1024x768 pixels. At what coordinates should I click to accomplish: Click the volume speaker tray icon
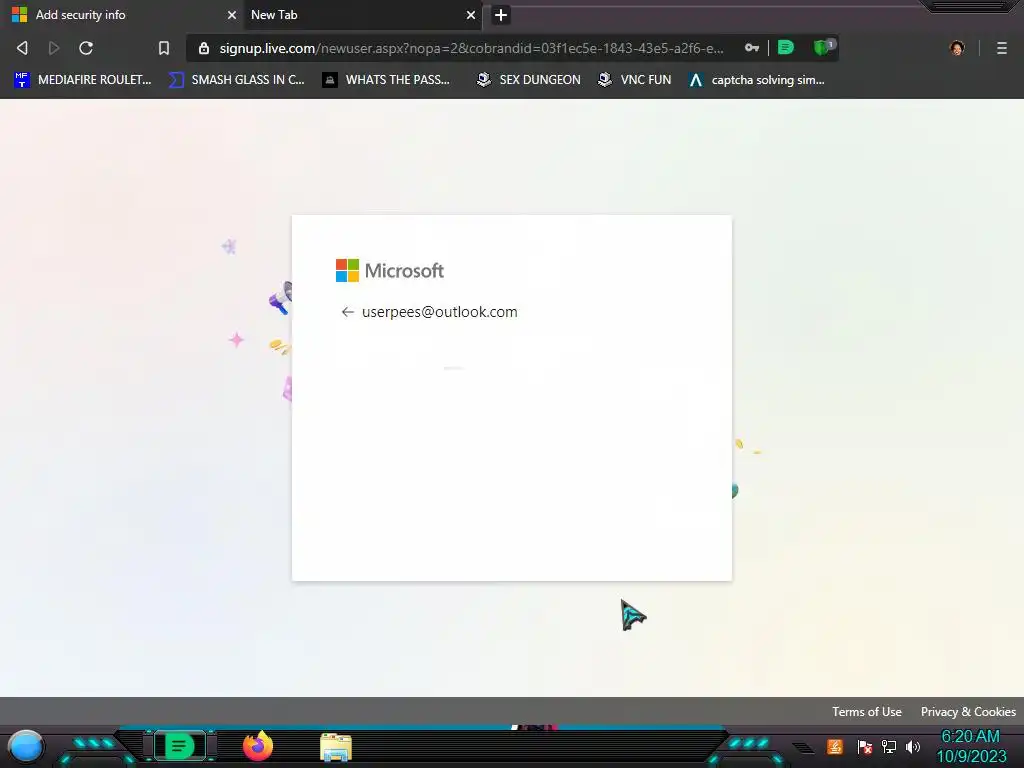912,746
